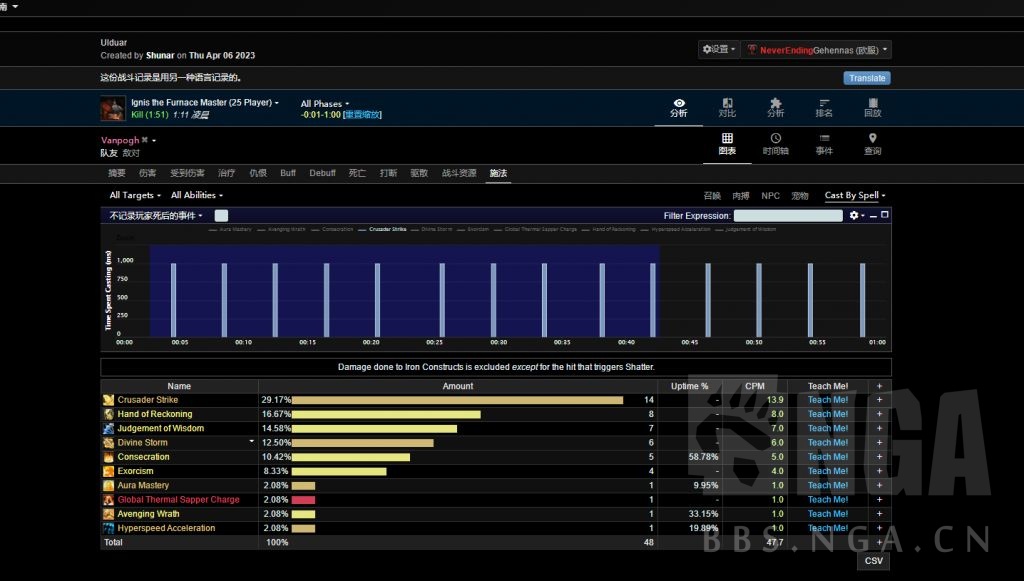The image size is (1024, 581).
Task: Open the chart gear settings menu
Action: 856,215
